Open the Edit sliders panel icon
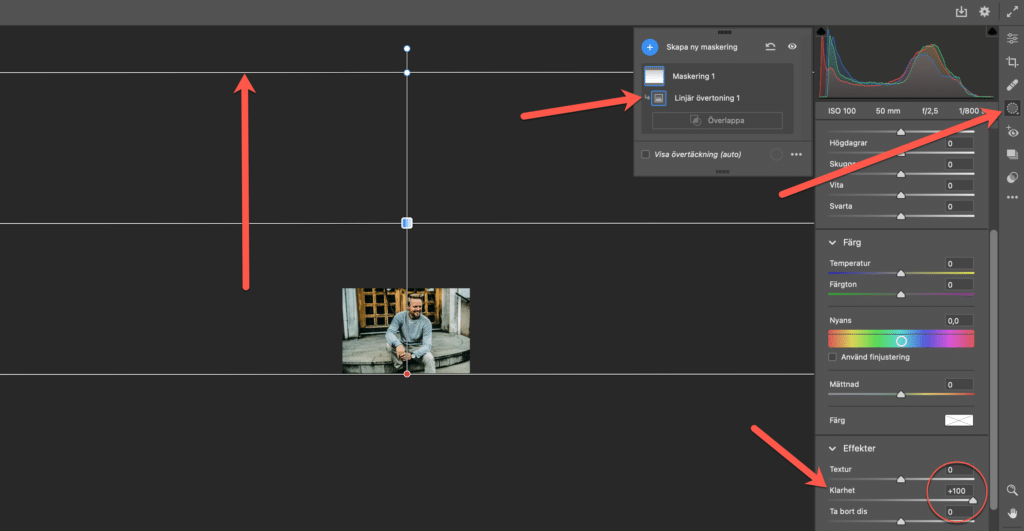The width and height of the screenshot is (1024, 531). tap(1011, 38)
